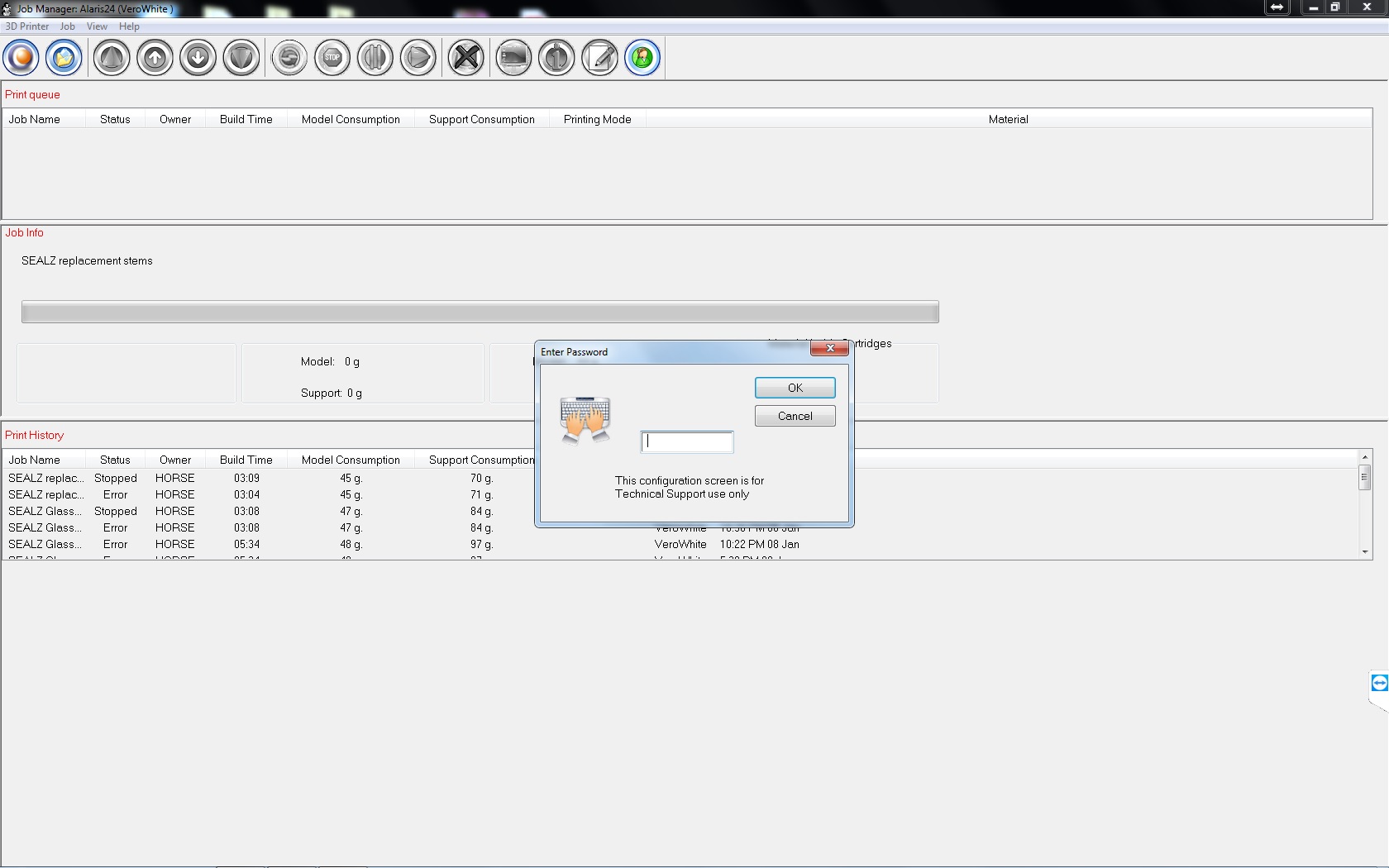Click the play triangle toolbar icon

tap(418, 58)
